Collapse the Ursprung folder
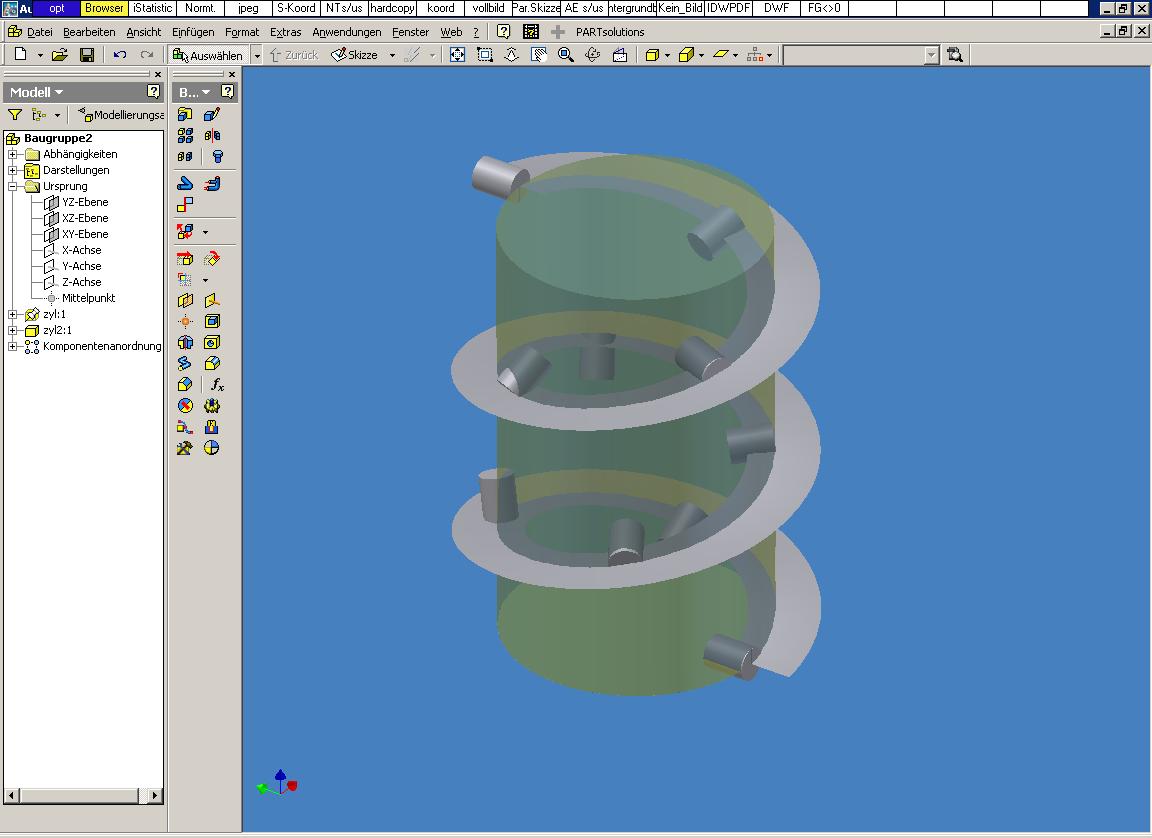The width and height of the screenshot is (1152, 838). [x=12, y=187]
